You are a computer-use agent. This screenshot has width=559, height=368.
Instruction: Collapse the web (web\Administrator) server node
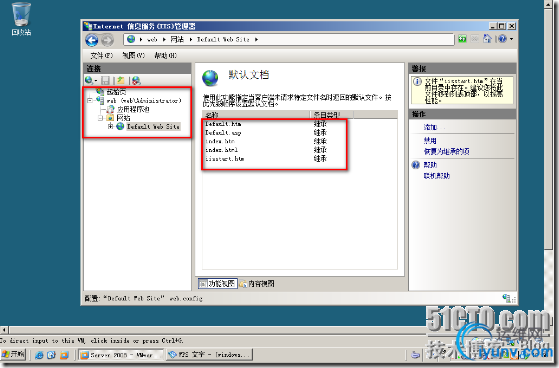[x=90, y=101]
